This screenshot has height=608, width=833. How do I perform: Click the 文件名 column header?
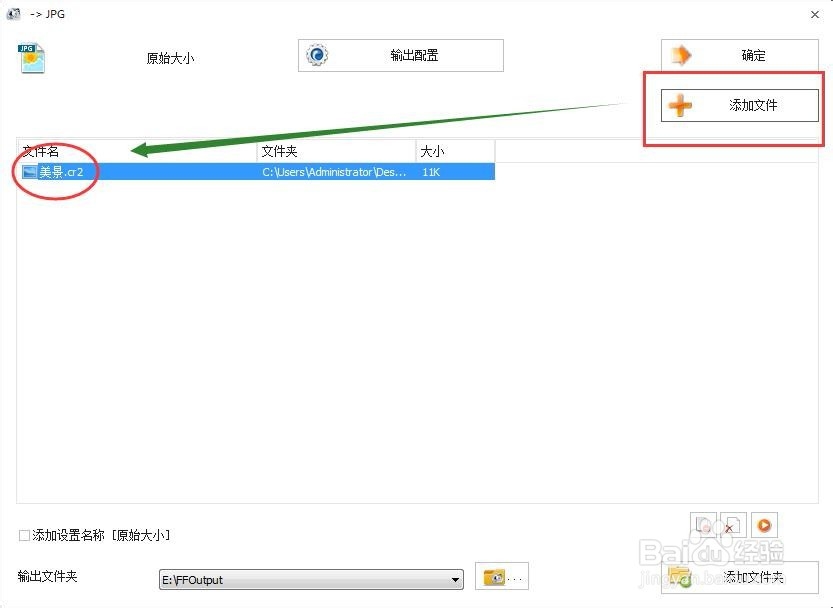[138, 151]
